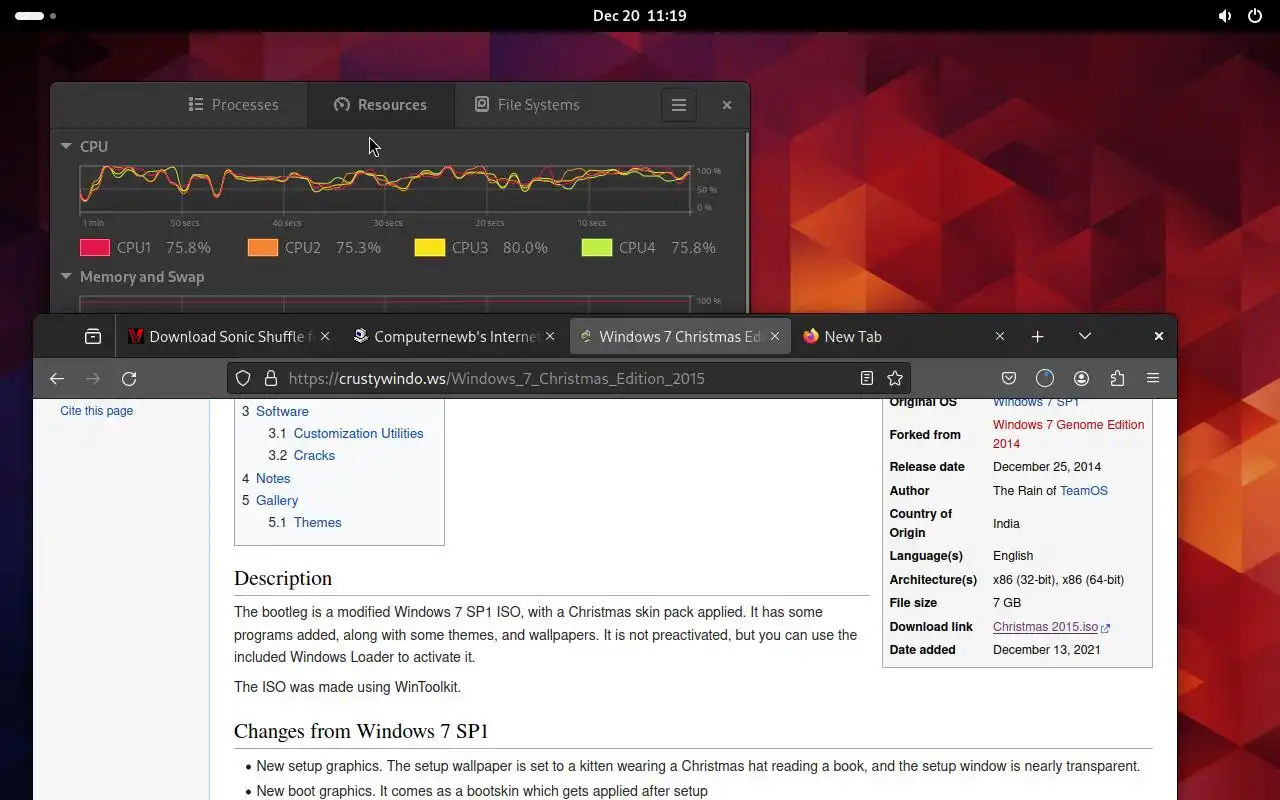Click the Description section heading
Screen dimensions: 1280x800
point(283,578)
